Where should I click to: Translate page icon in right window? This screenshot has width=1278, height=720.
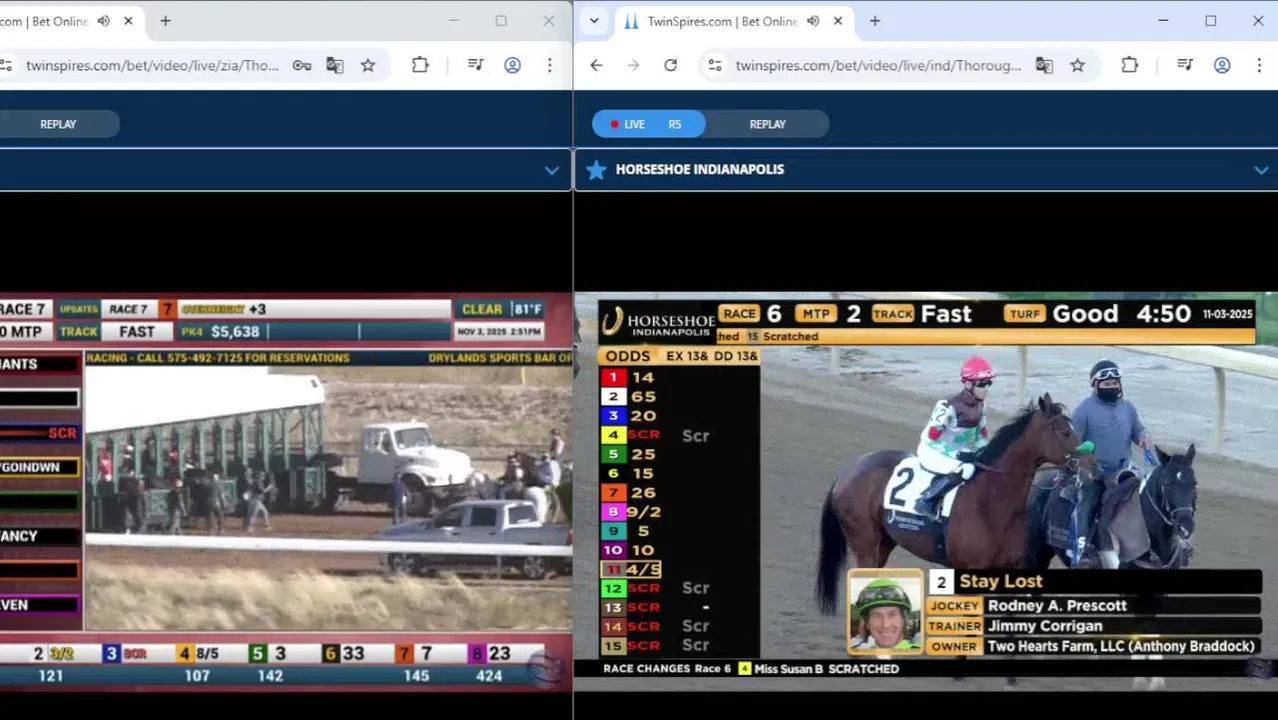pyautogui.click(x=1044, y=65)
